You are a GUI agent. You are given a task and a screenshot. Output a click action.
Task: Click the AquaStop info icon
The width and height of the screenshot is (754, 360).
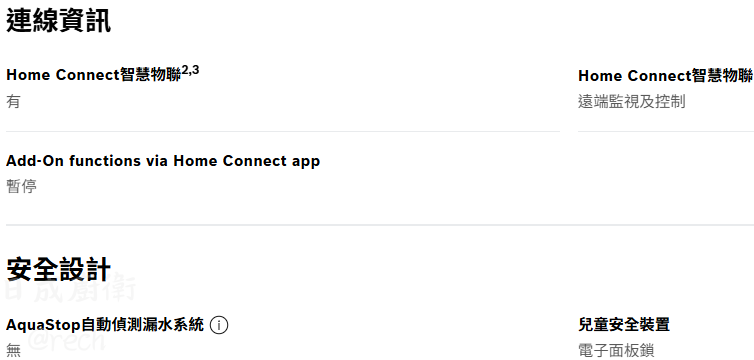pyautogui.click(x=219, y=325)
